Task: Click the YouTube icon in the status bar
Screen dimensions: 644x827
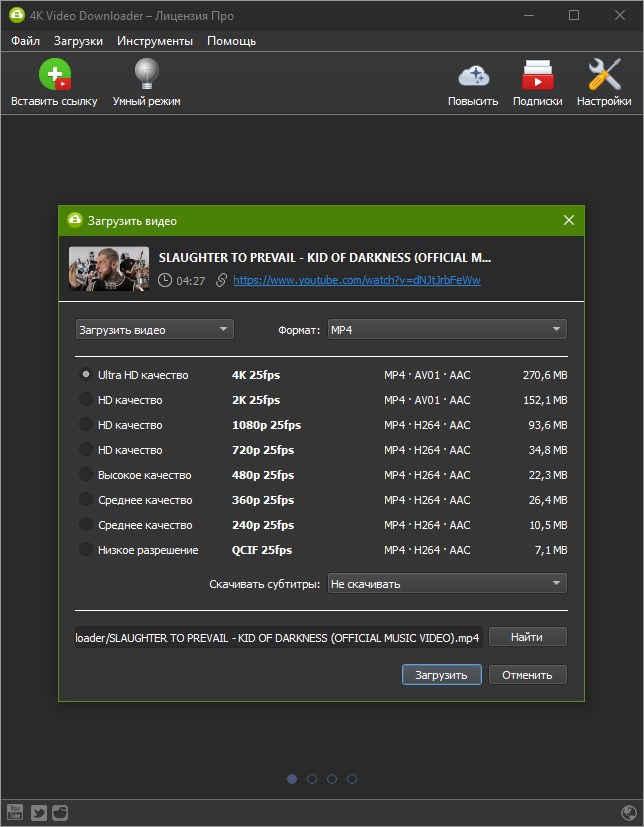Action: 15,812
